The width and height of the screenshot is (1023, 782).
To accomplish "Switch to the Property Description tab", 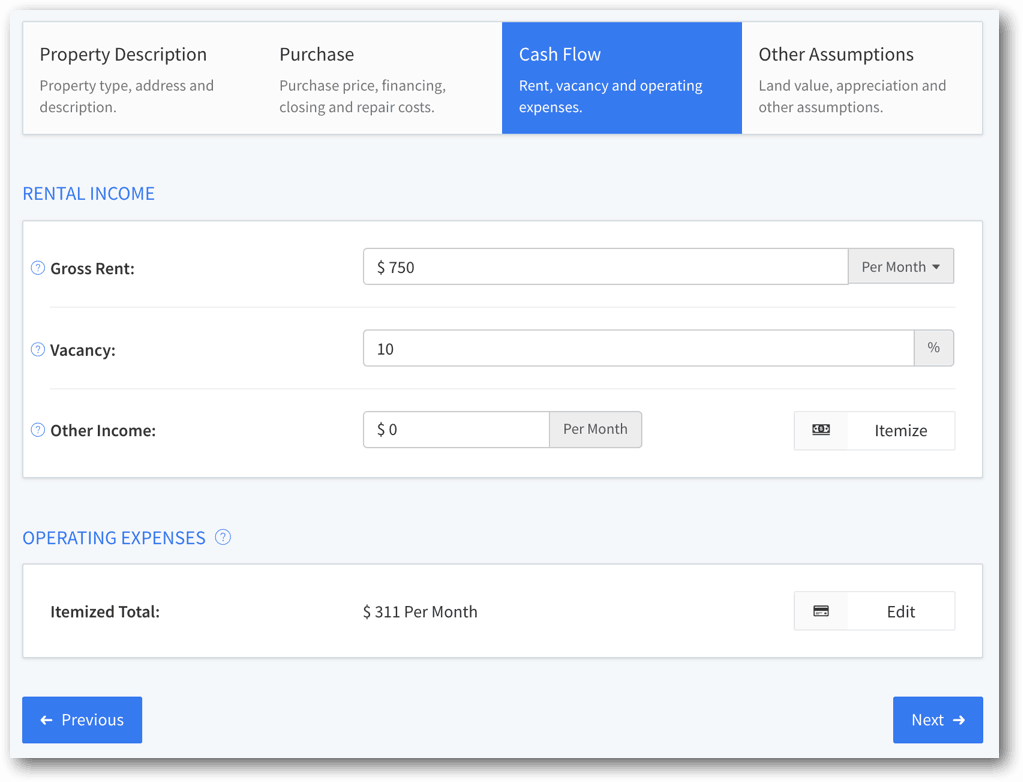I will click(143, 78).
